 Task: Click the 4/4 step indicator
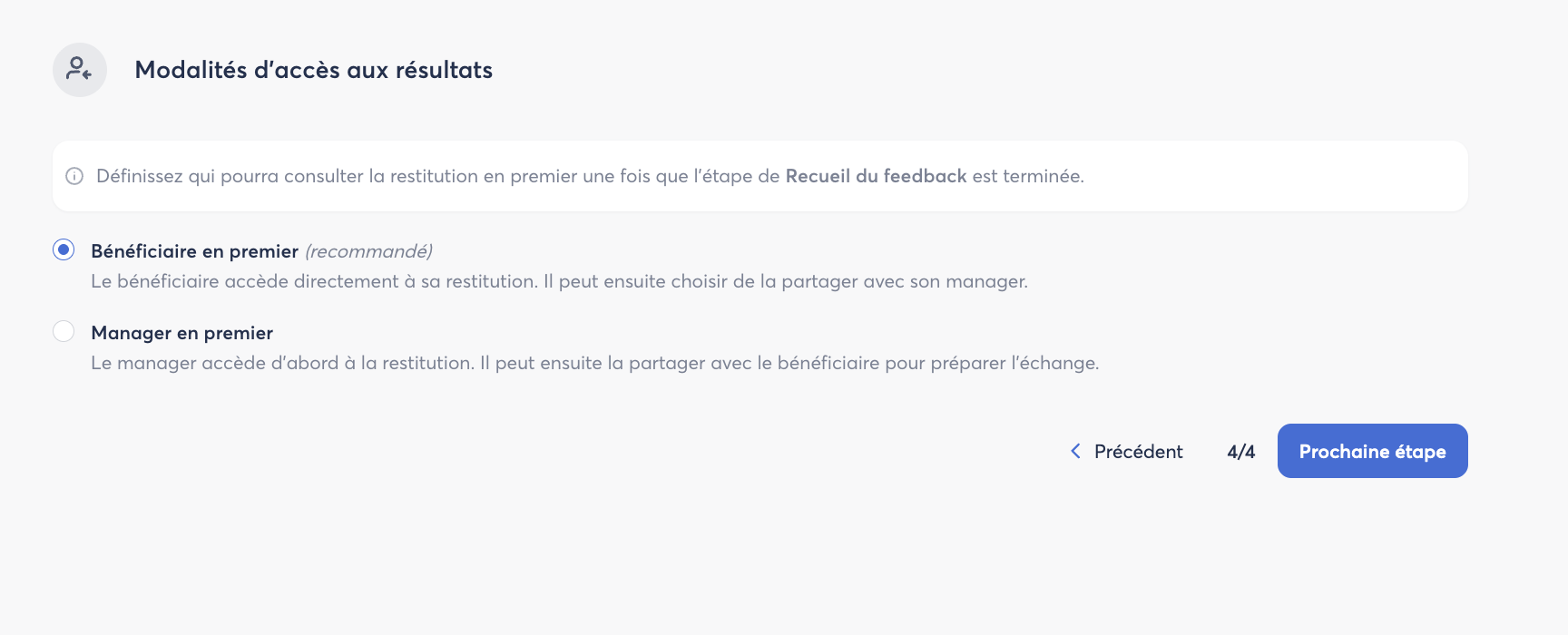pyautogui.click(x=1240, y=452)
